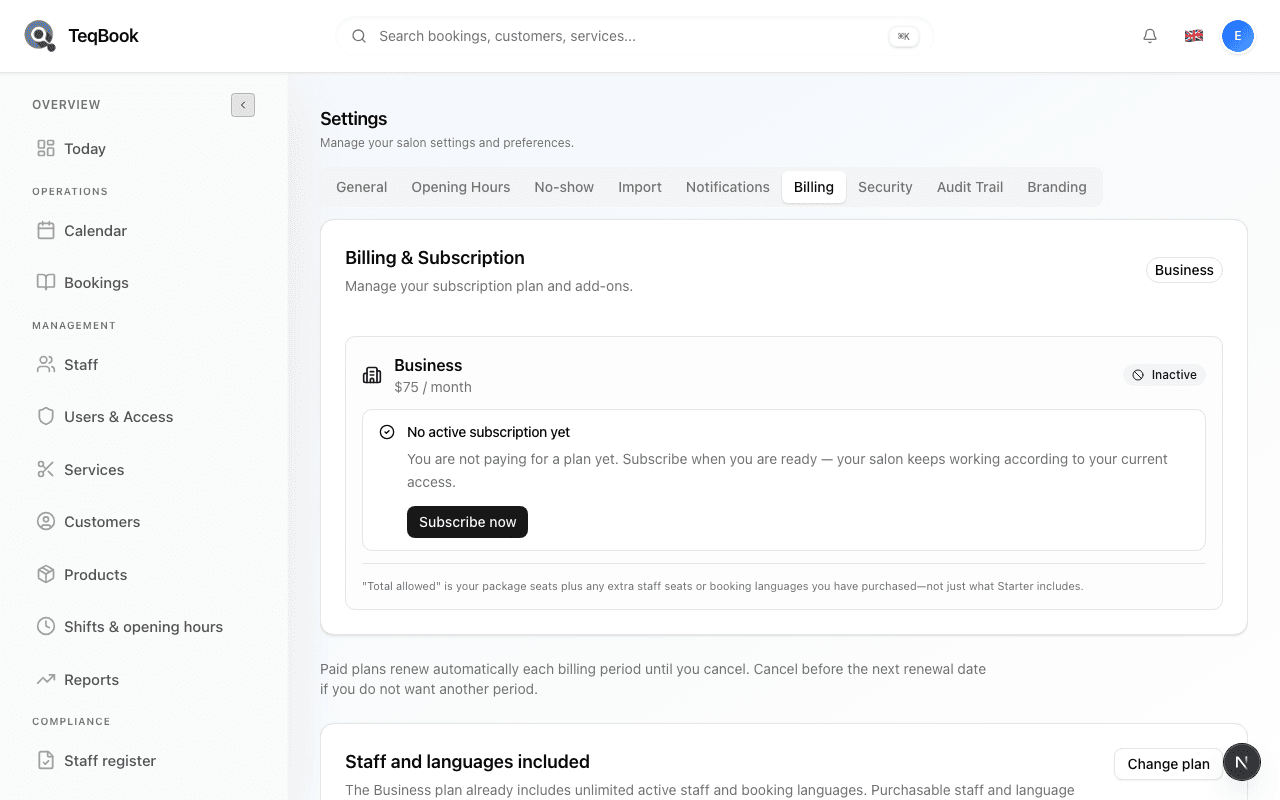Image resolution: width=1280 pixels, height=800 pixels.
Task: Navigate to Products page
Action: (144, 575)
